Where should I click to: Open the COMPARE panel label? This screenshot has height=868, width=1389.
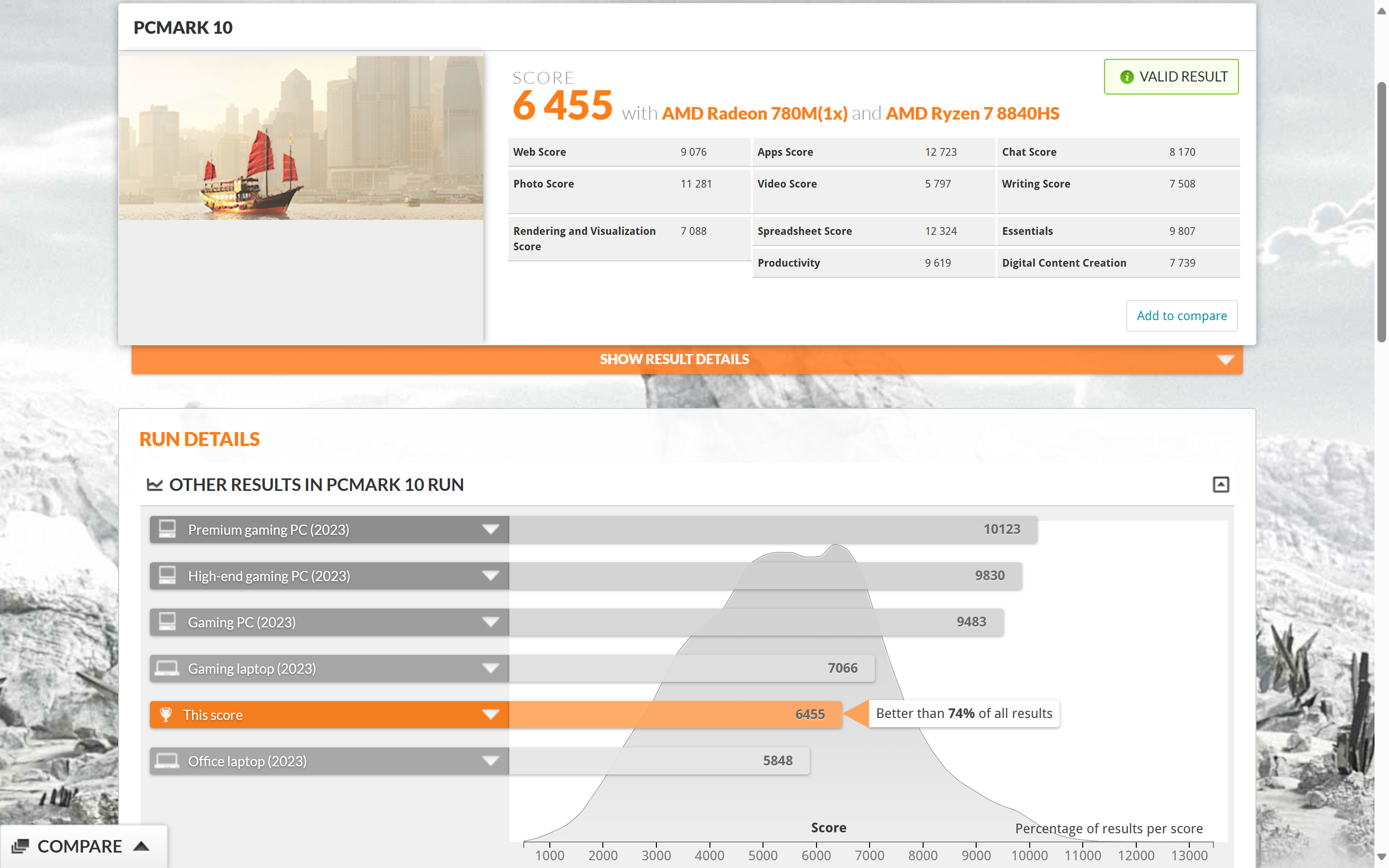(80, 846)
